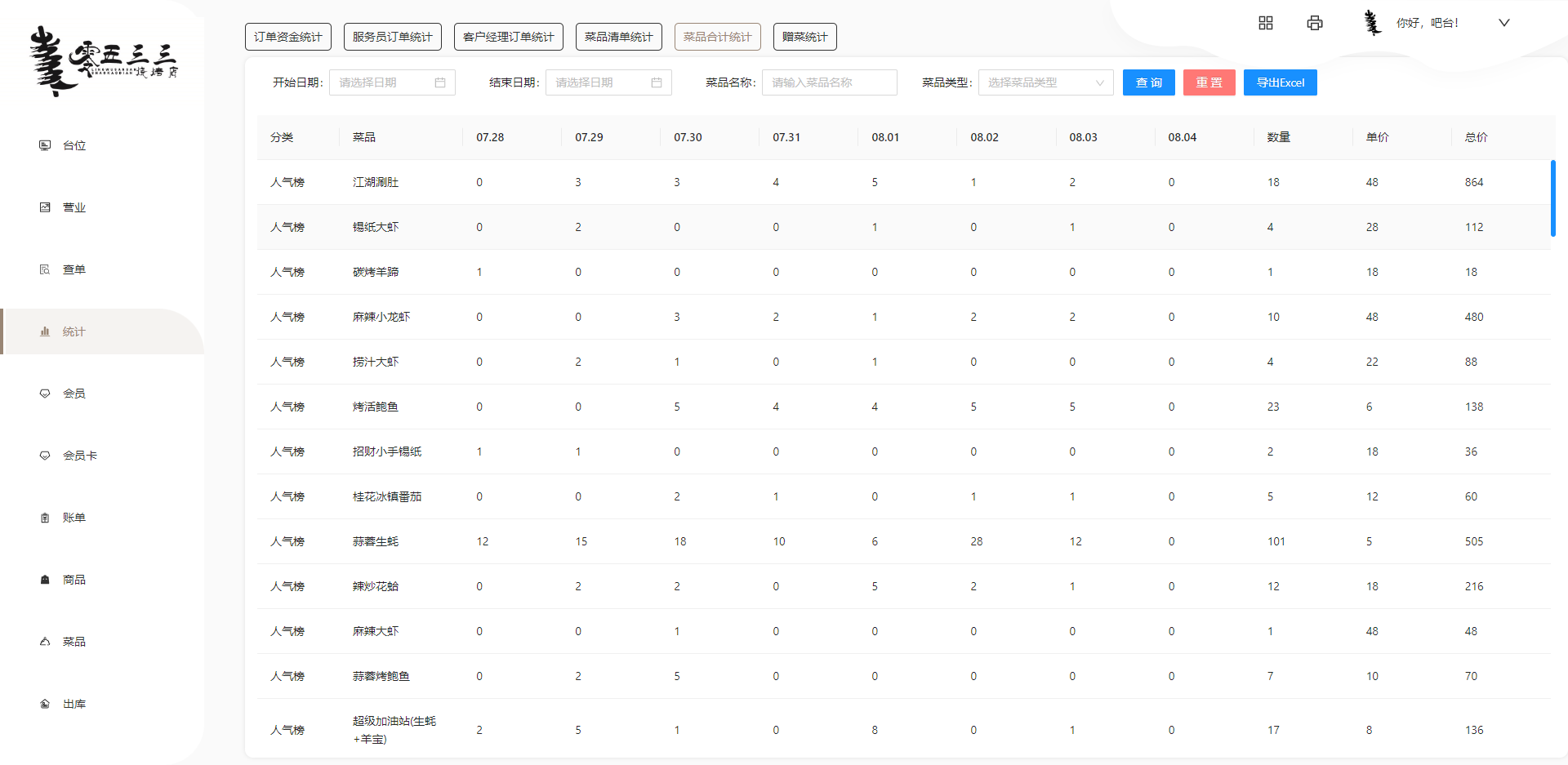Switch to the 赠菜统计 tab
The width and height of the screenshot is (1568, 765).
pos(804,37)
